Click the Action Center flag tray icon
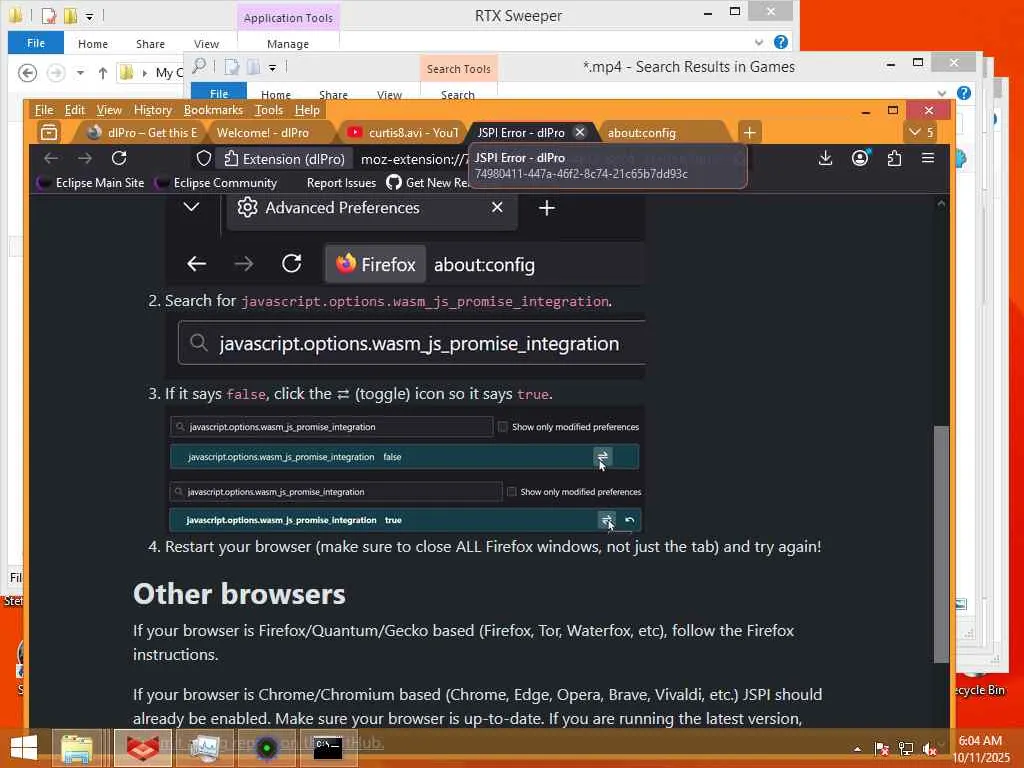This screenshot has height=768, width=1024. [x=882, y=748]
